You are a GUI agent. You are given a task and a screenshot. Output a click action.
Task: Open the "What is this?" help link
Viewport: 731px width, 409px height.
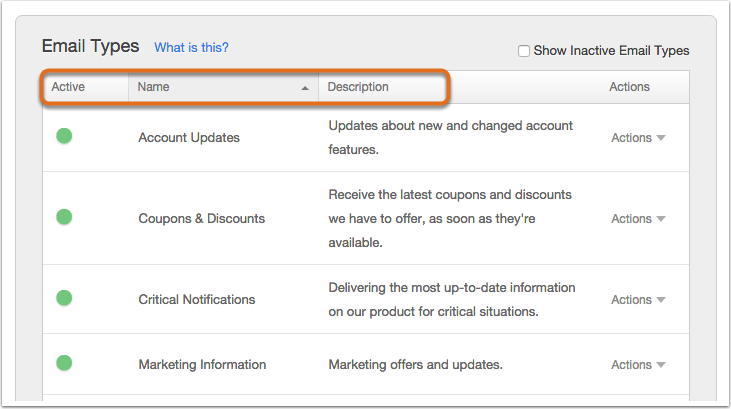click(191, 48)
